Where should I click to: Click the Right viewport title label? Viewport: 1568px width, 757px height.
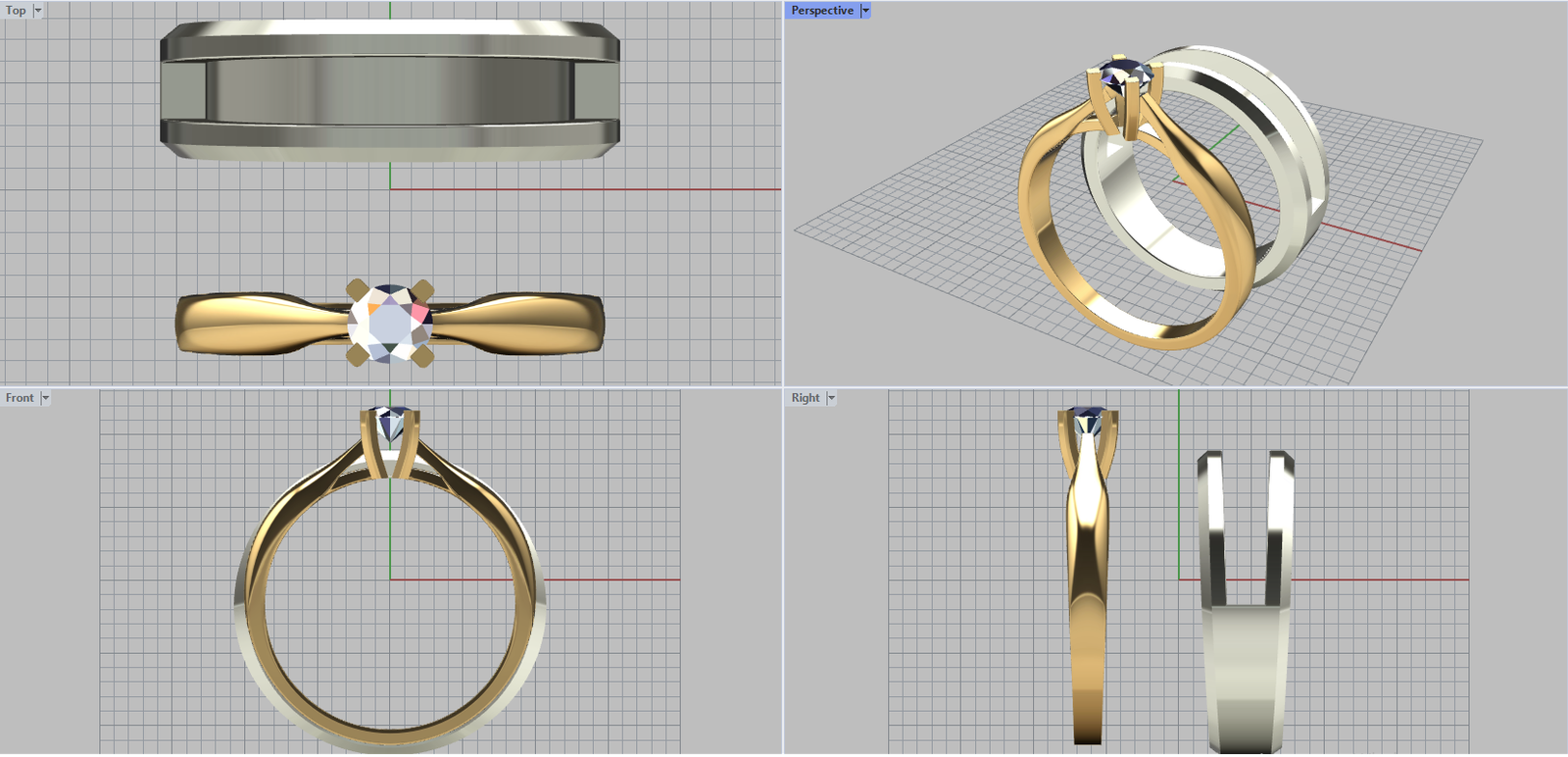pos(805,398)
